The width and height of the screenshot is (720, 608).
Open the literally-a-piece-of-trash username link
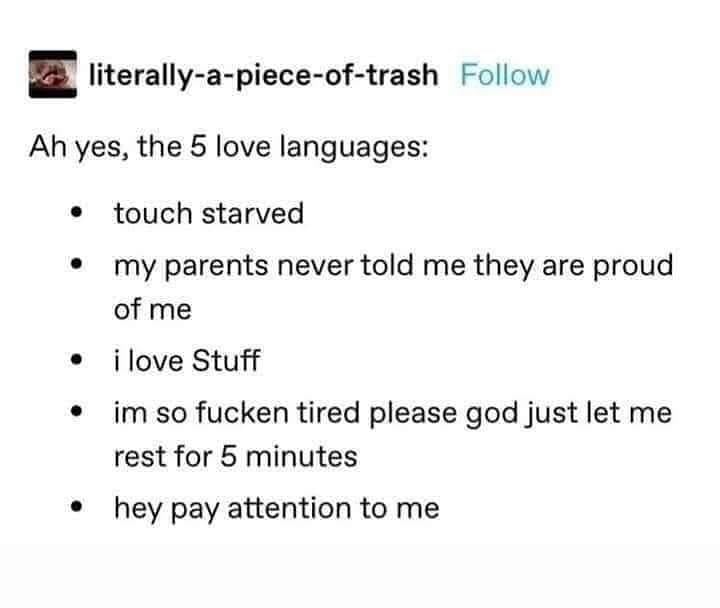(x=264, y=75)
